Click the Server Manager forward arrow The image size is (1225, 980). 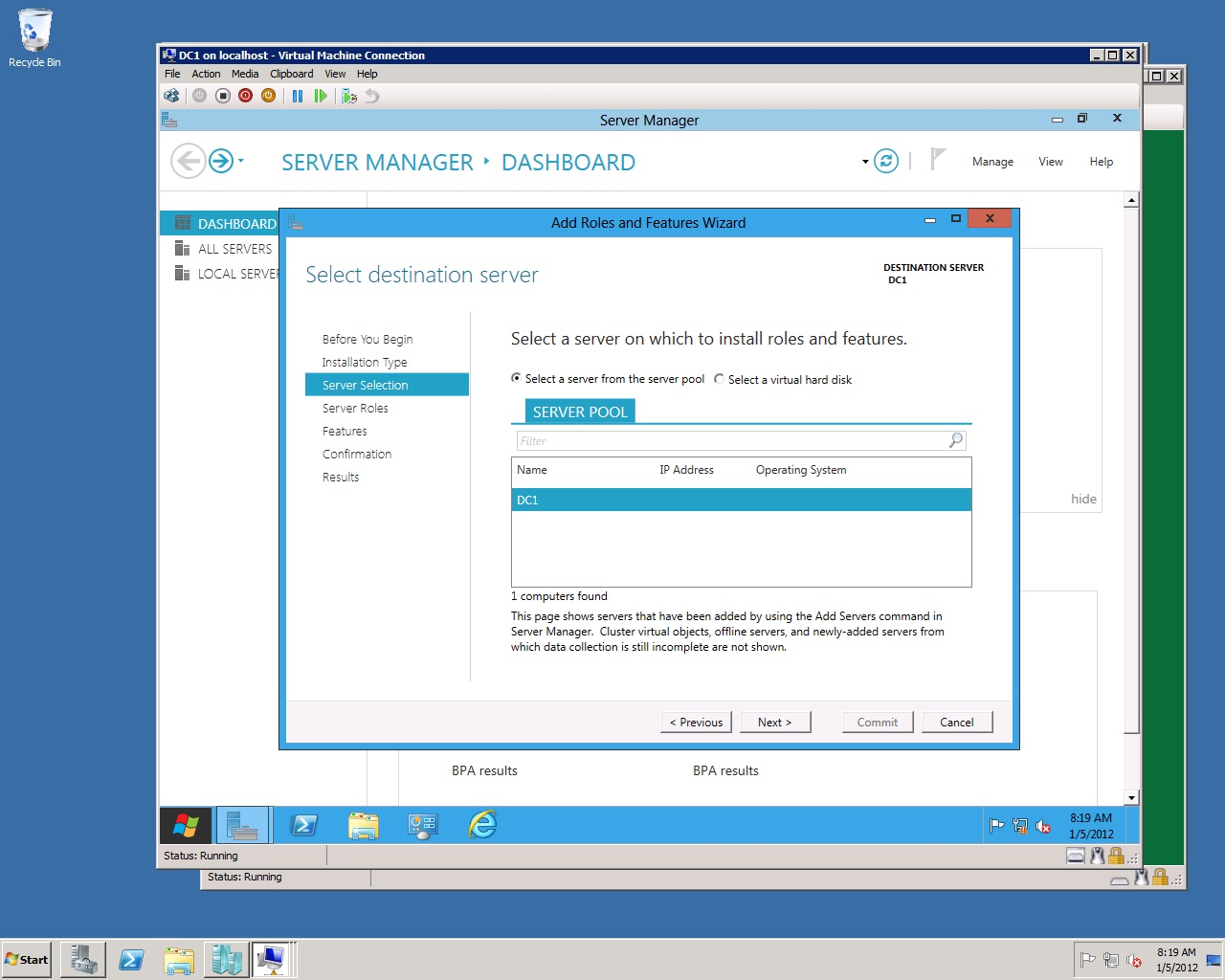pyautogui.click(x=221, y=161)
